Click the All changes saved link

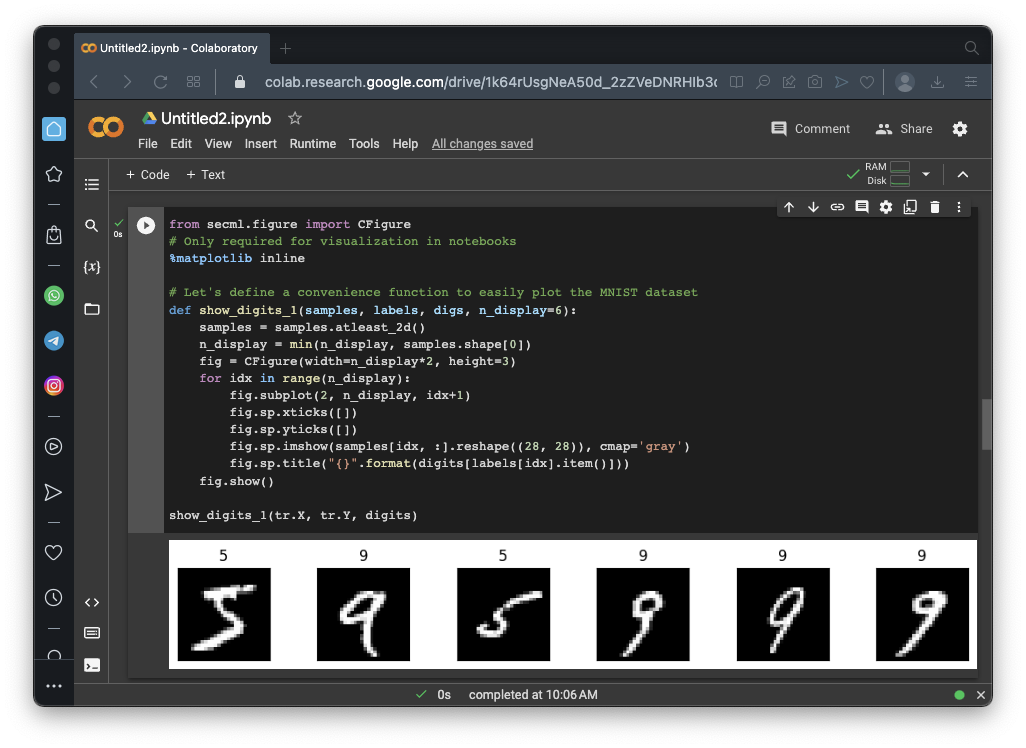482,144
